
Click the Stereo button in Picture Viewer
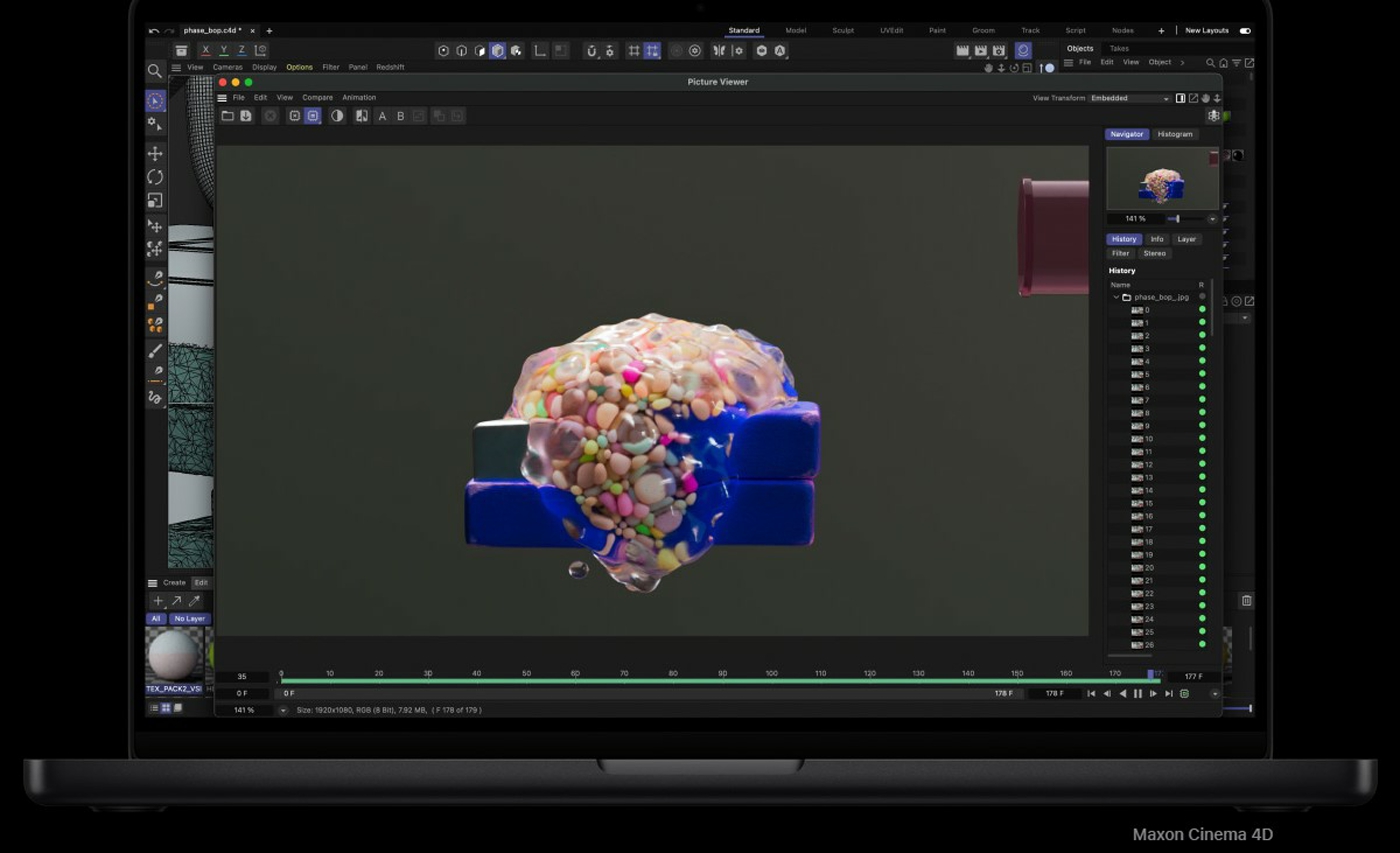point(1154,253)
